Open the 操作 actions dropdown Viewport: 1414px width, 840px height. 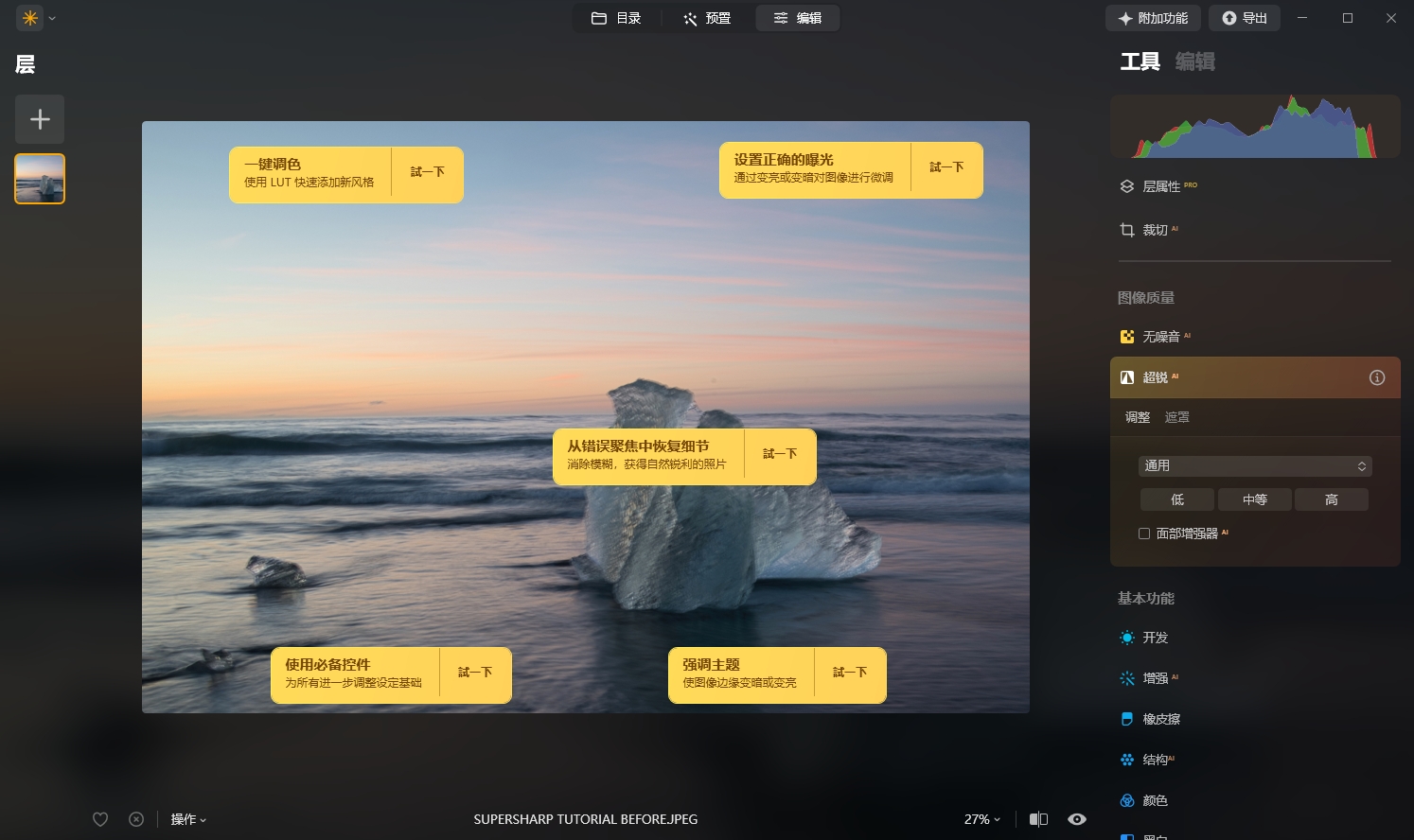tap(188, 819)
